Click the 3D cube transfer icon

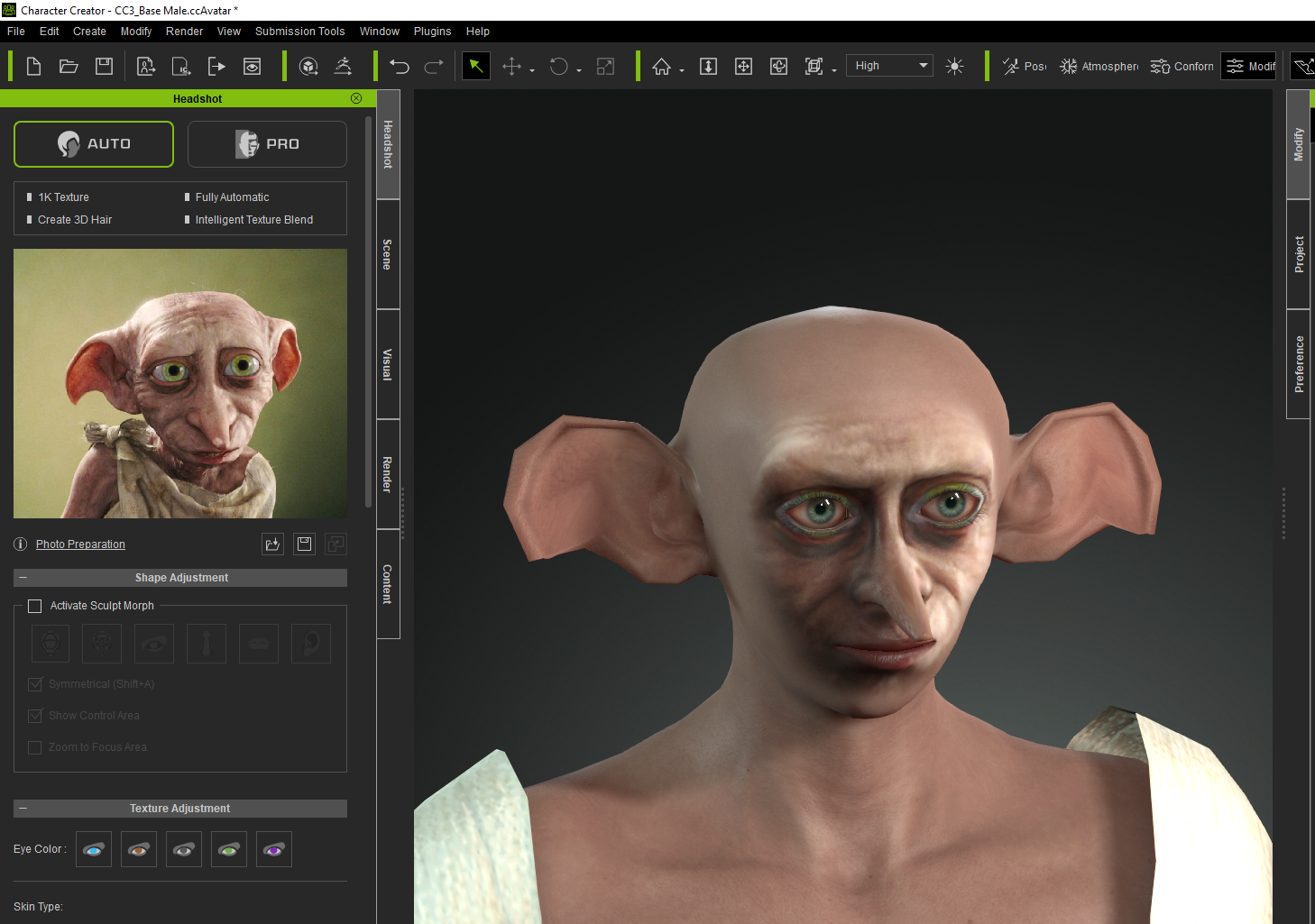tap(308, 66)
